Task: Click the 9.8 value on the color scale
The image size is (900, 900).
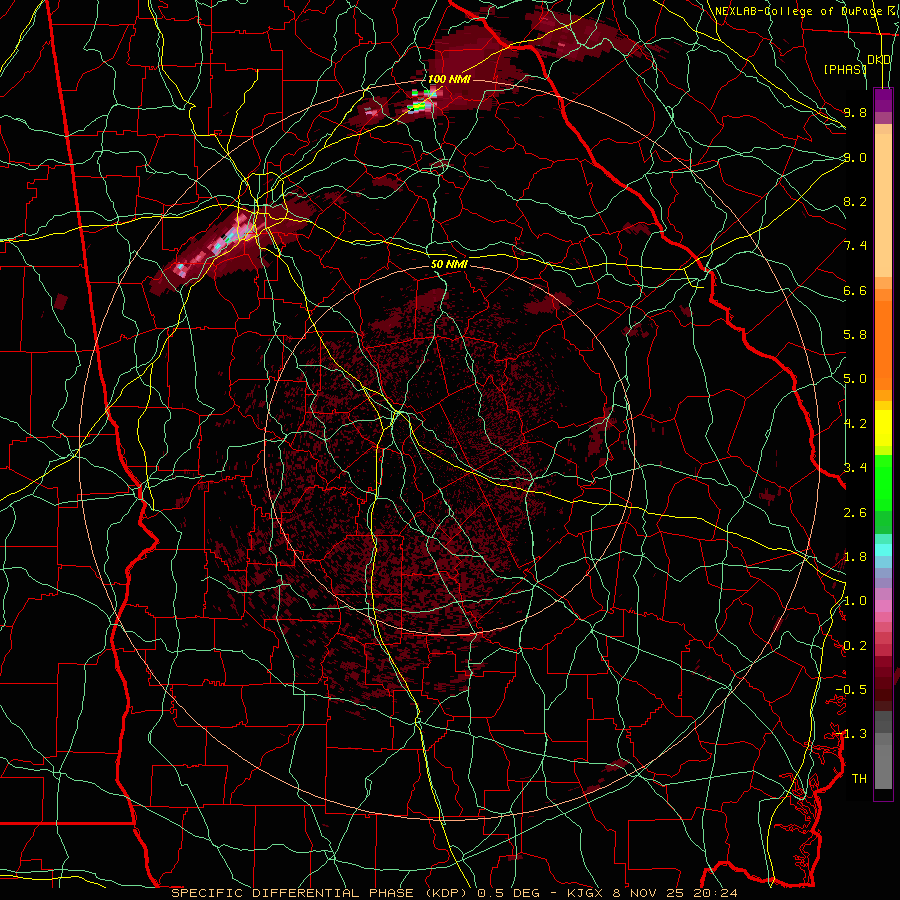Action: coord(855,112)
